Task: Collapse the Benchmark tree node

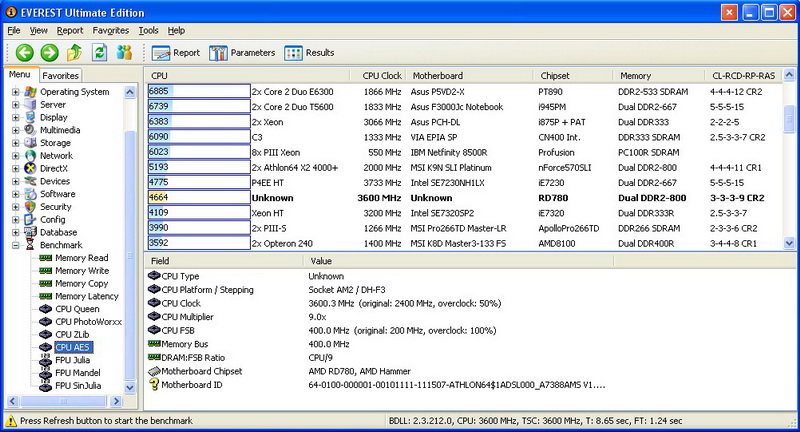Action: 15,245
